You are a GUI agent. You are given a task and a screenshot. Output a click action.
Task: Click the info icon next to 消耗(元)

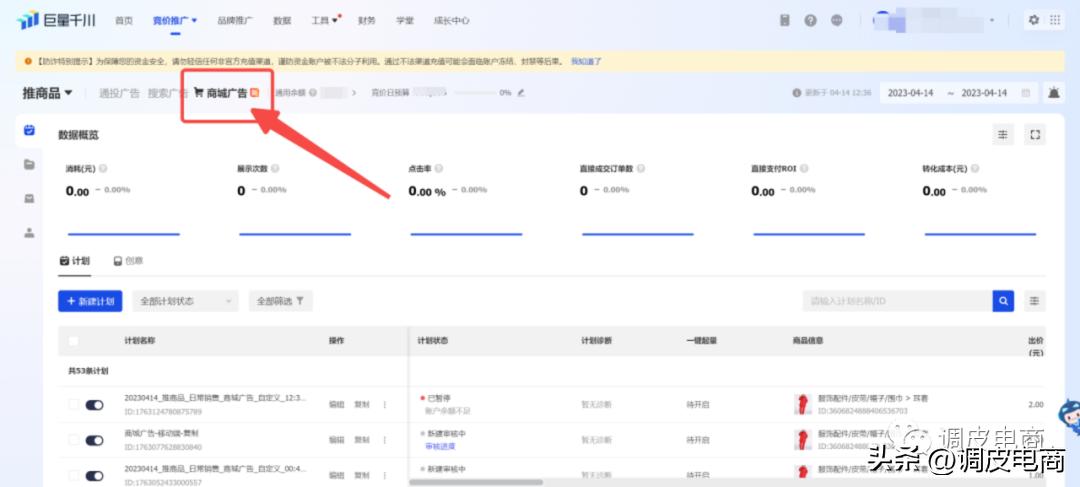point(103,169)
